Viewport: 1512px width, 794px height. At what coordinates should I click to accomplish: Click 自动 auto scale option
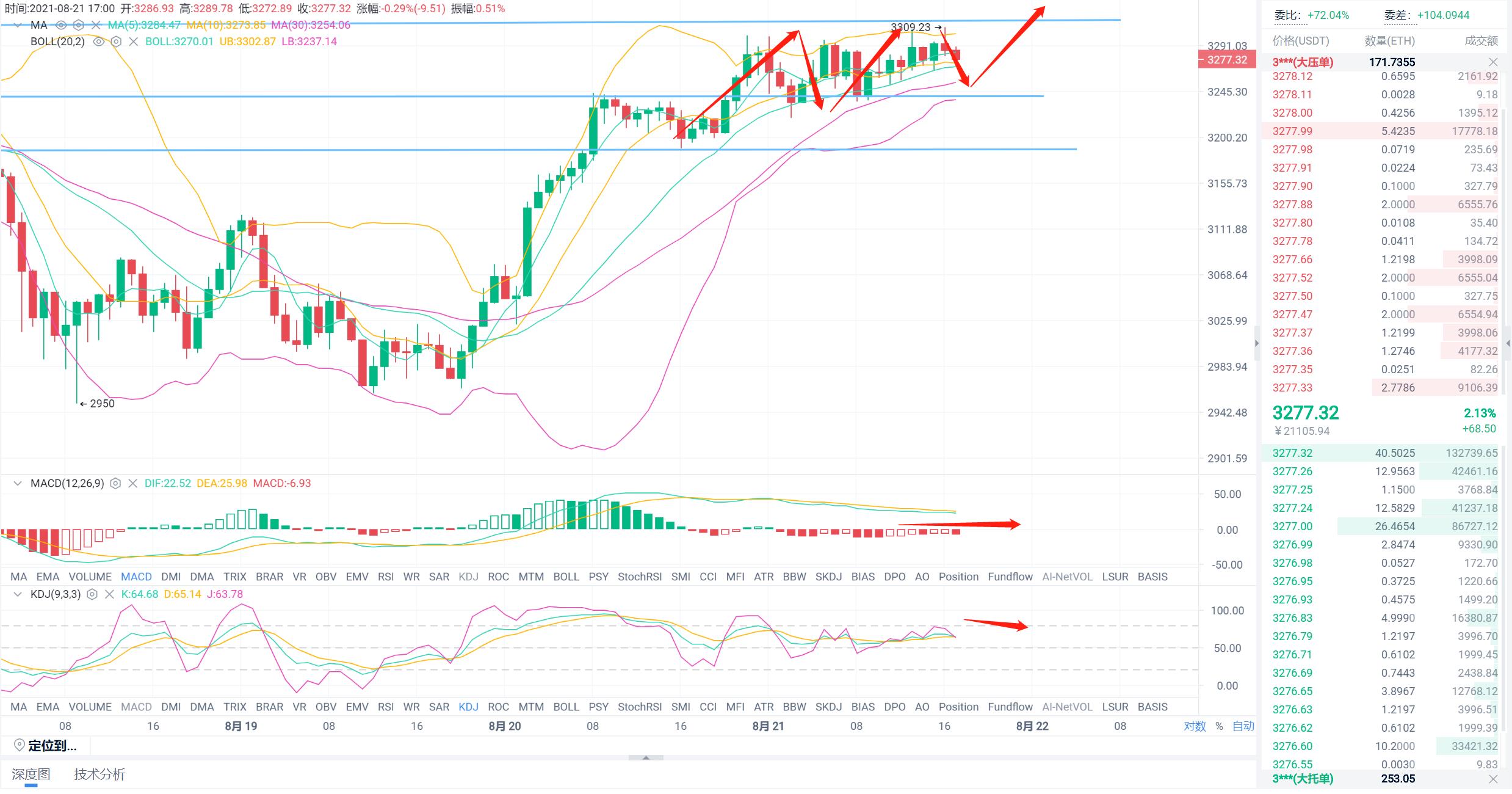point(1243,726)
